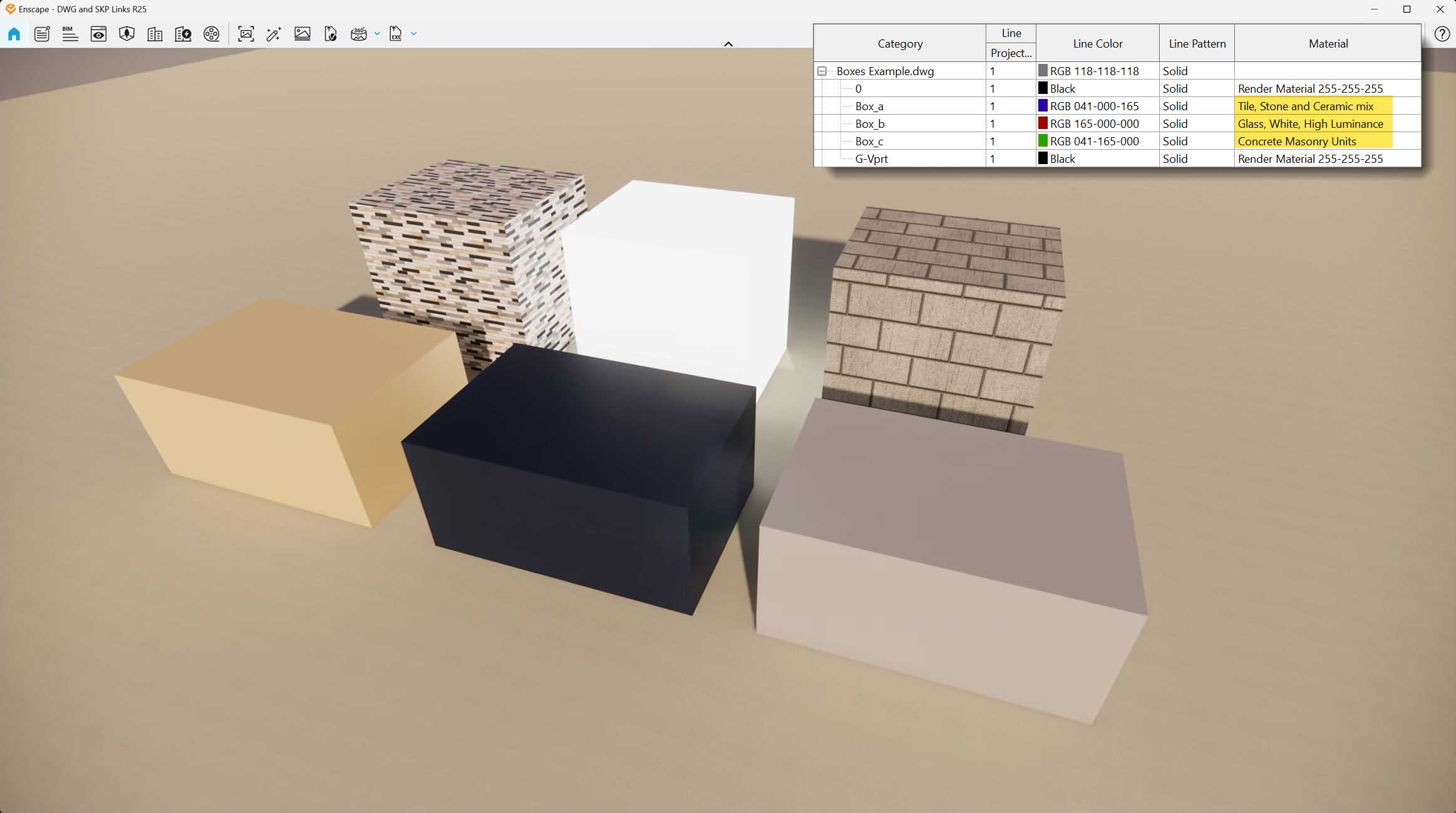Export standalone EXE file

pos(395,34)
